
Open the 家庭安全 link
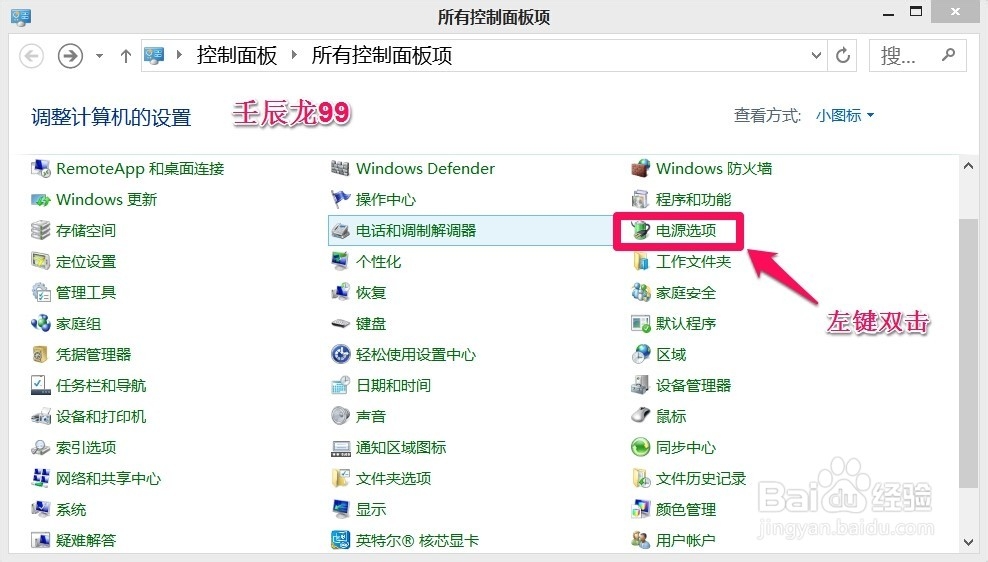[686, 293]
